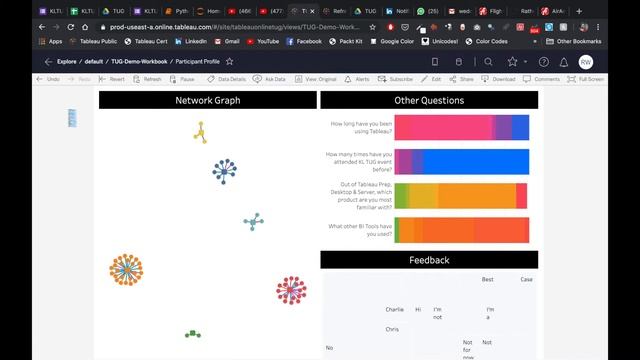Click green segment in product familiarity bar
Viewport: 640px width, 360px height.
tap(401, 196)
